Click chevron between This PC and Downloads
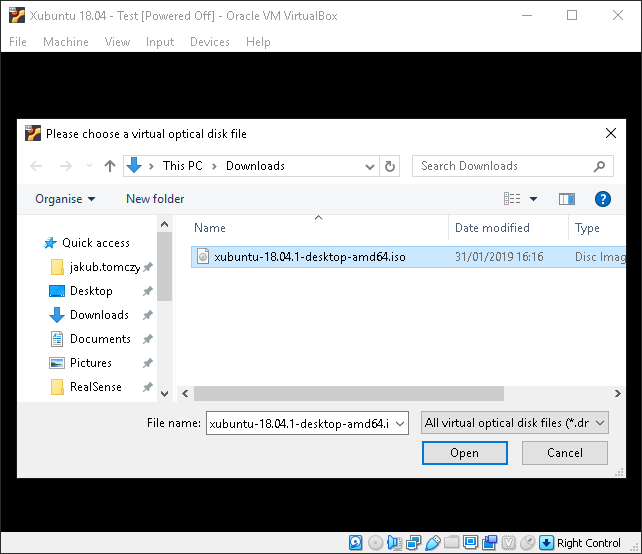Image resolution: width=642 pixels, height=554 pixels. click(x=214, y=166)
